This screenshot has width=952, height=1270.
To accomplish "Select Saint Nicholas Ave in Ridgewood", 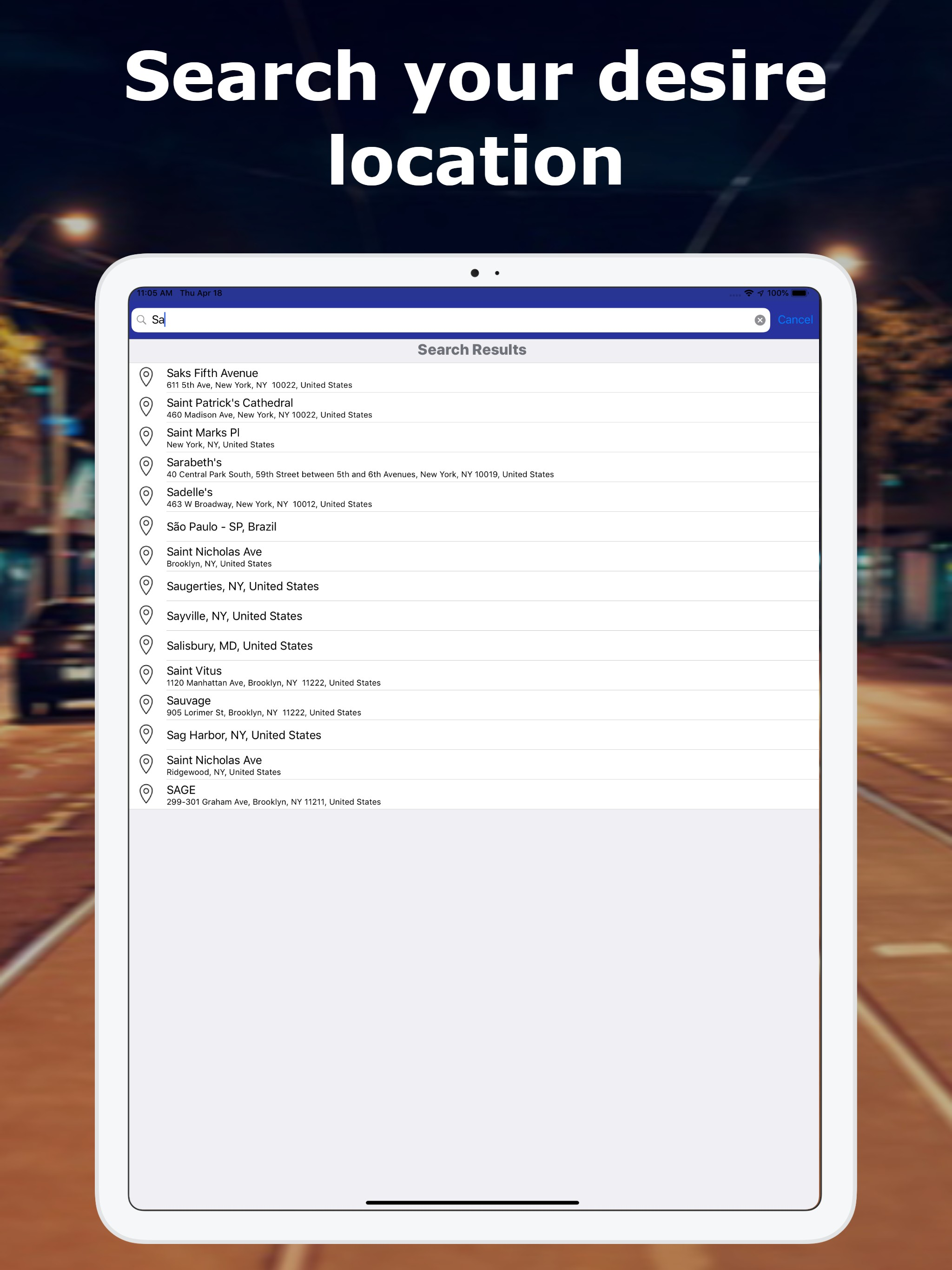I will click(214, 765).
